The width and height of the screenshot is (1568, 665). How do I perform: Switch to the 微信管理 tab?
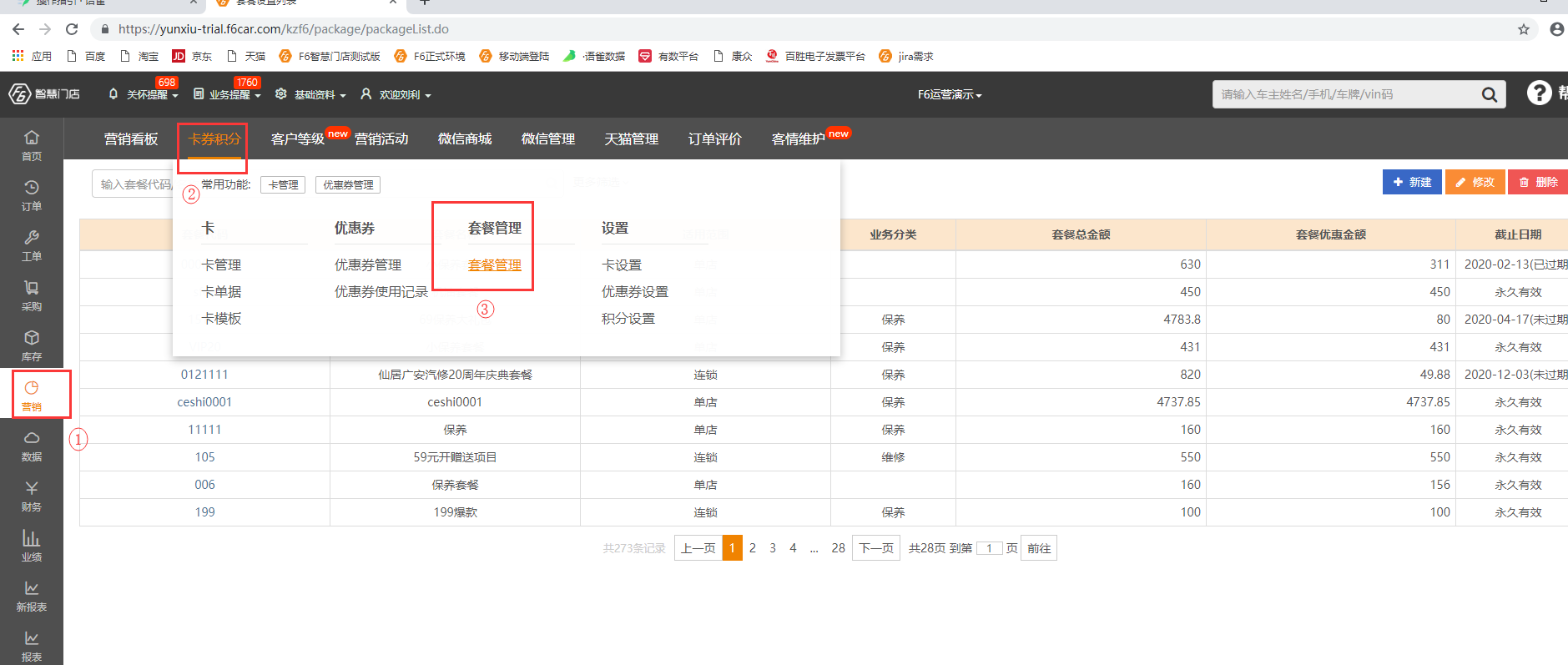(548, 139)
